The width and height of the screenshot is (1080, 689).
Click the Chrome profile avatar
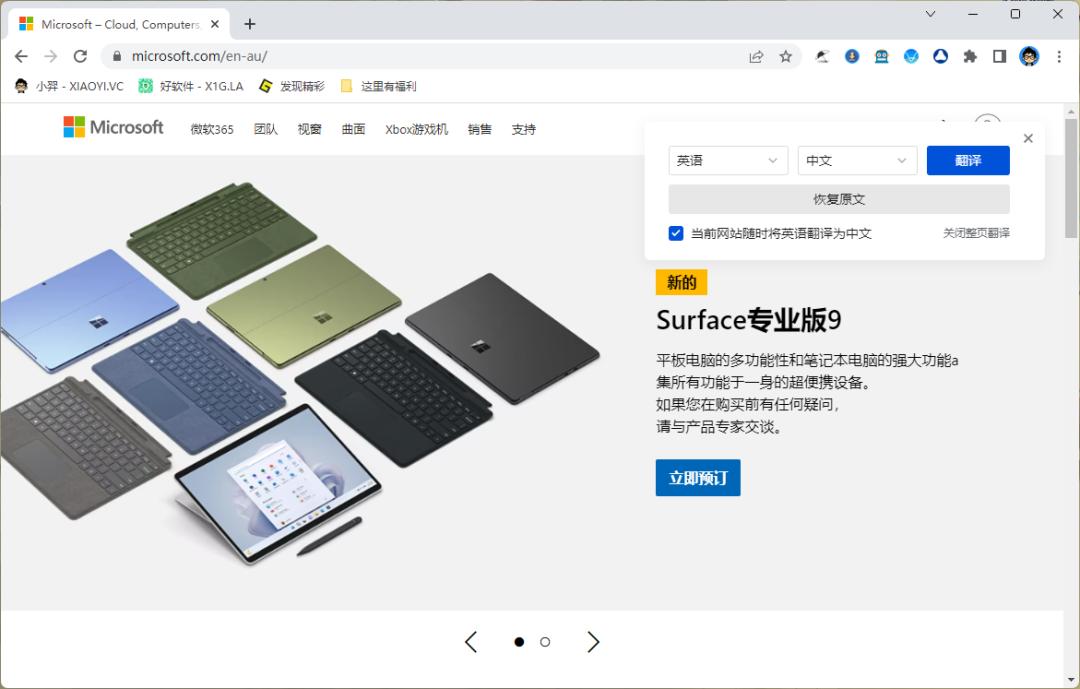click(x=1029, y=57)
